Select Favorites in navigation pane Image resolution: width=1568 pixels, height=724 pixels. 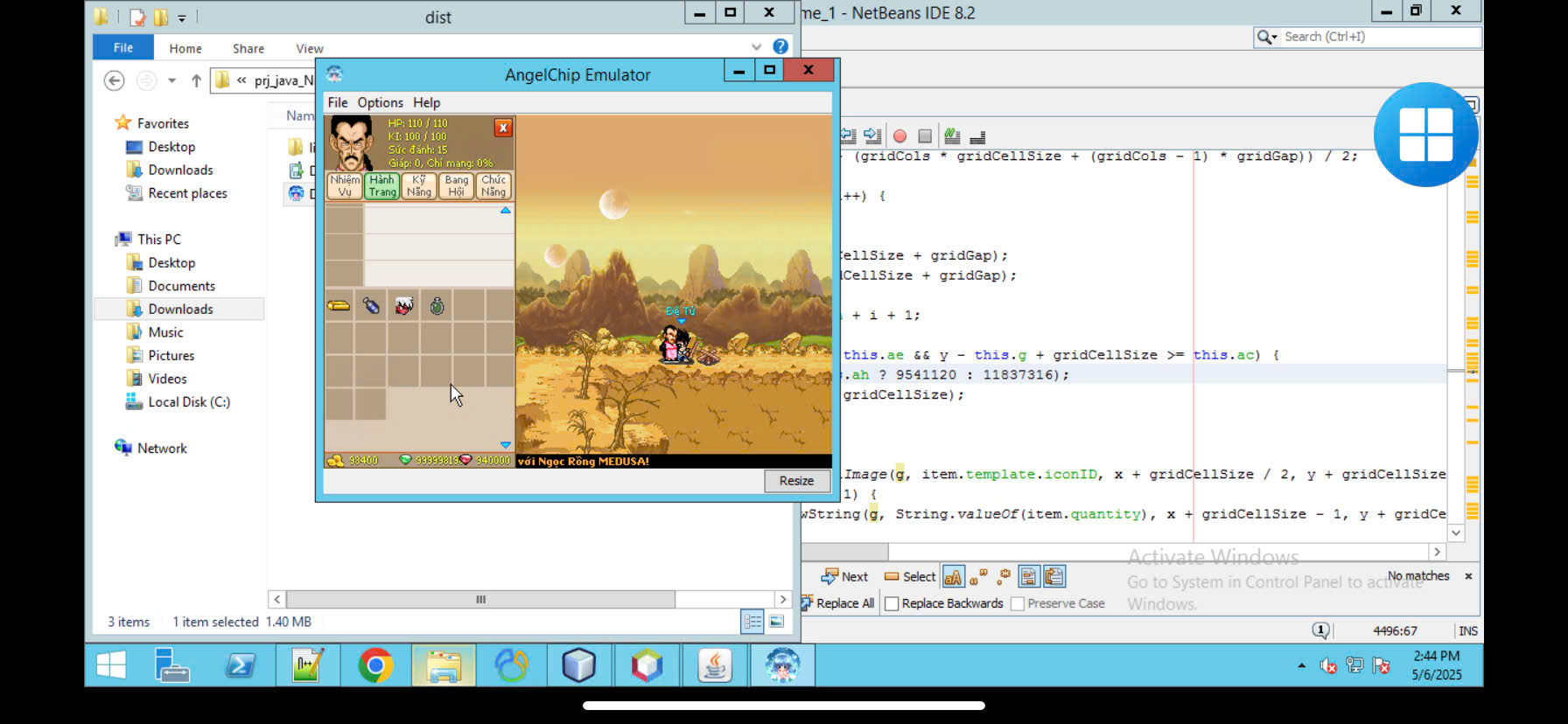click(152, 123)
